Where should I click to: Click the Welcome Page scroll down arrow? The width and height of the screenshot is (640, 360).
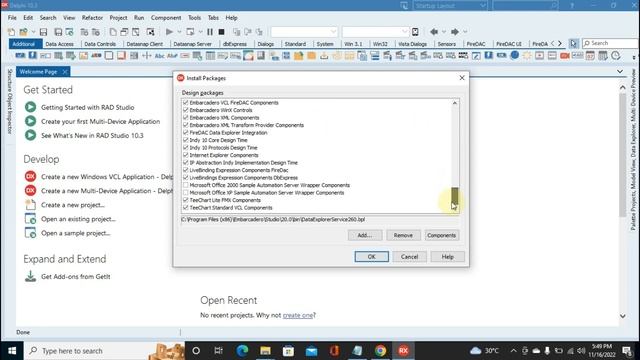tap(622, 316)
